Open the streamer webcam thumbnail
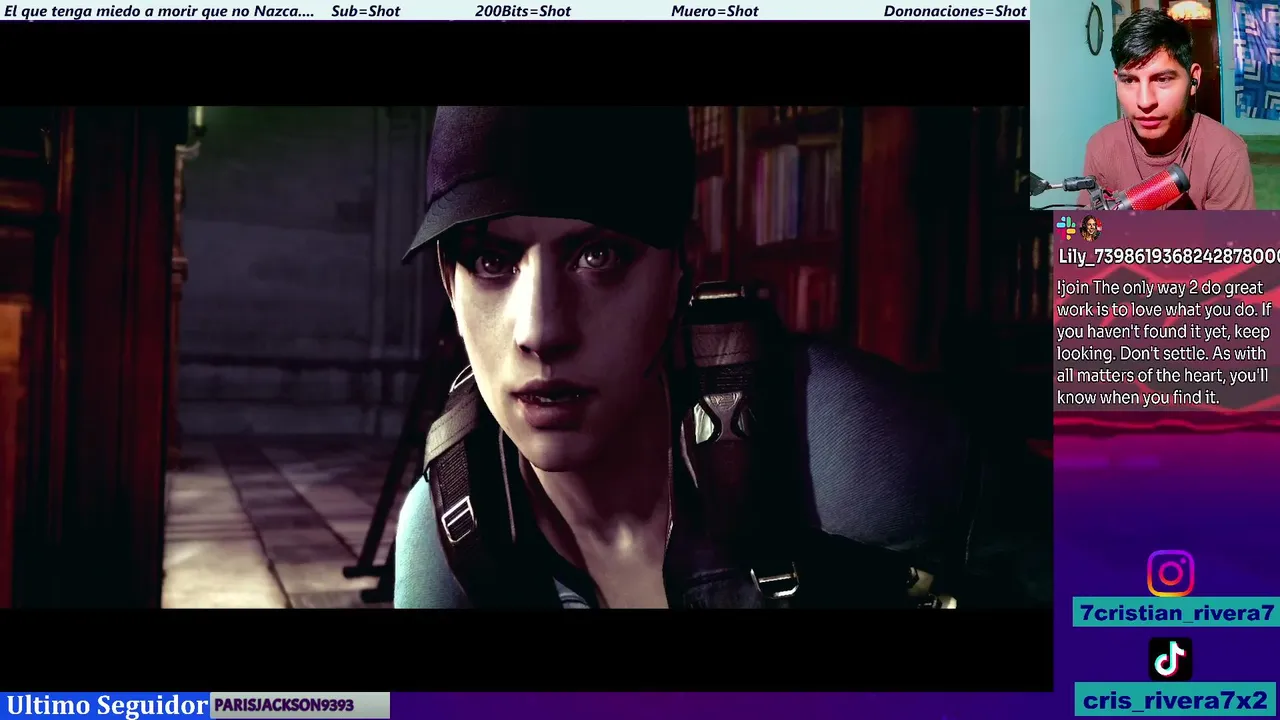The width and height of the screenshot is (1280, 720). coord(1155,105)
